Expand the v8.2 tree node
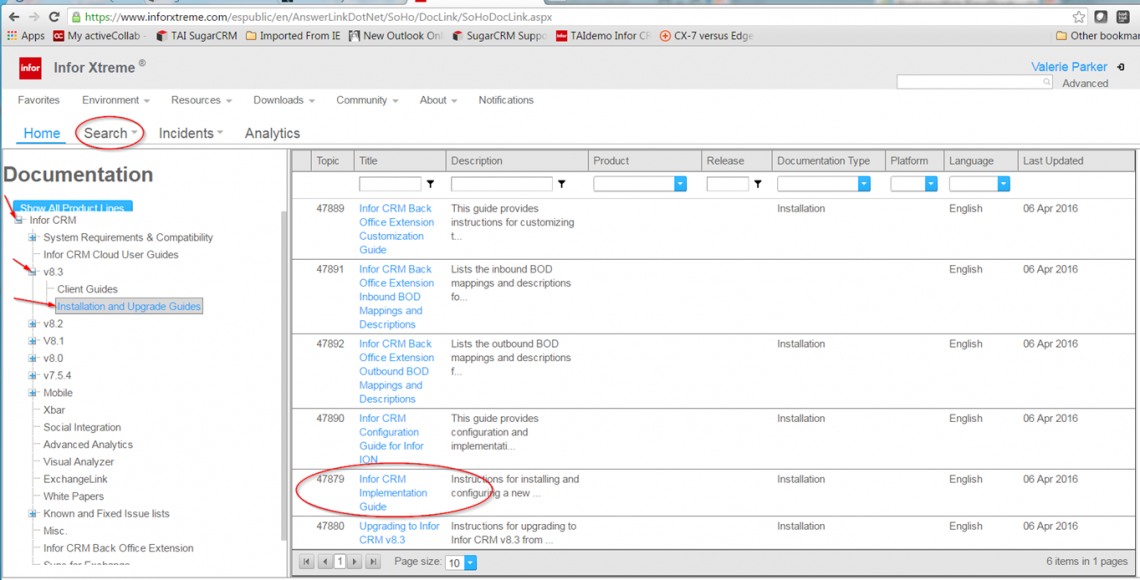This screenshot has width=1140, height=580. (33, 324)
